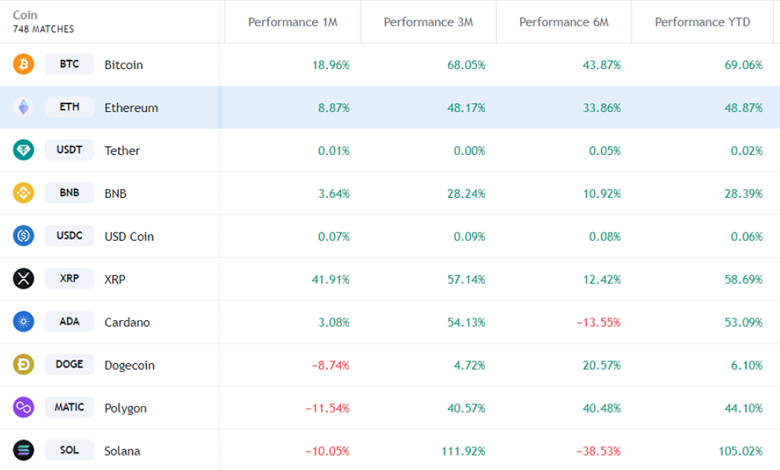This screenshot has height=470, width=780.
Task: Open the Solana coin name link
Action: [122, 451]
